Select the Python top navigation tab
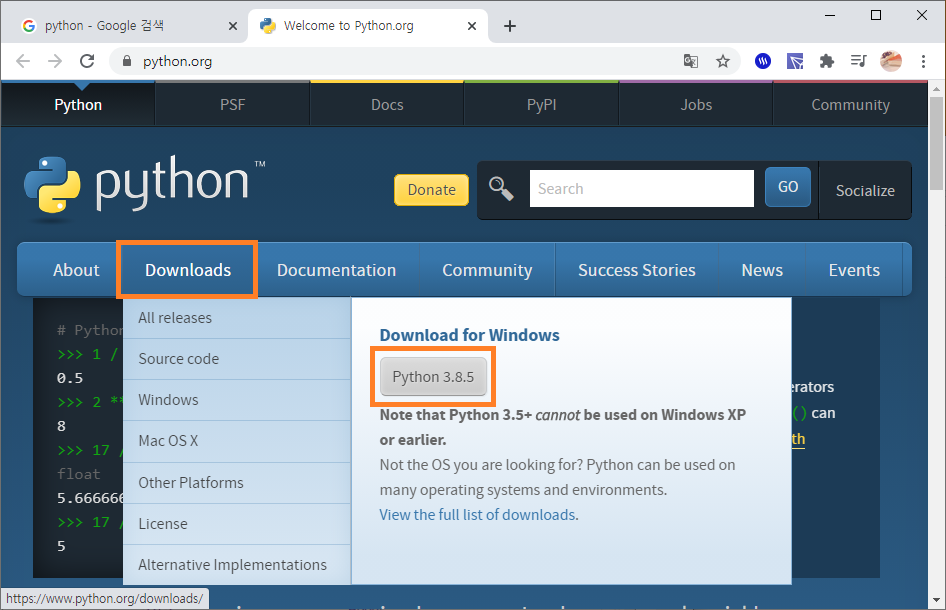This screenshot has height=610, width=946. (78, 105)
